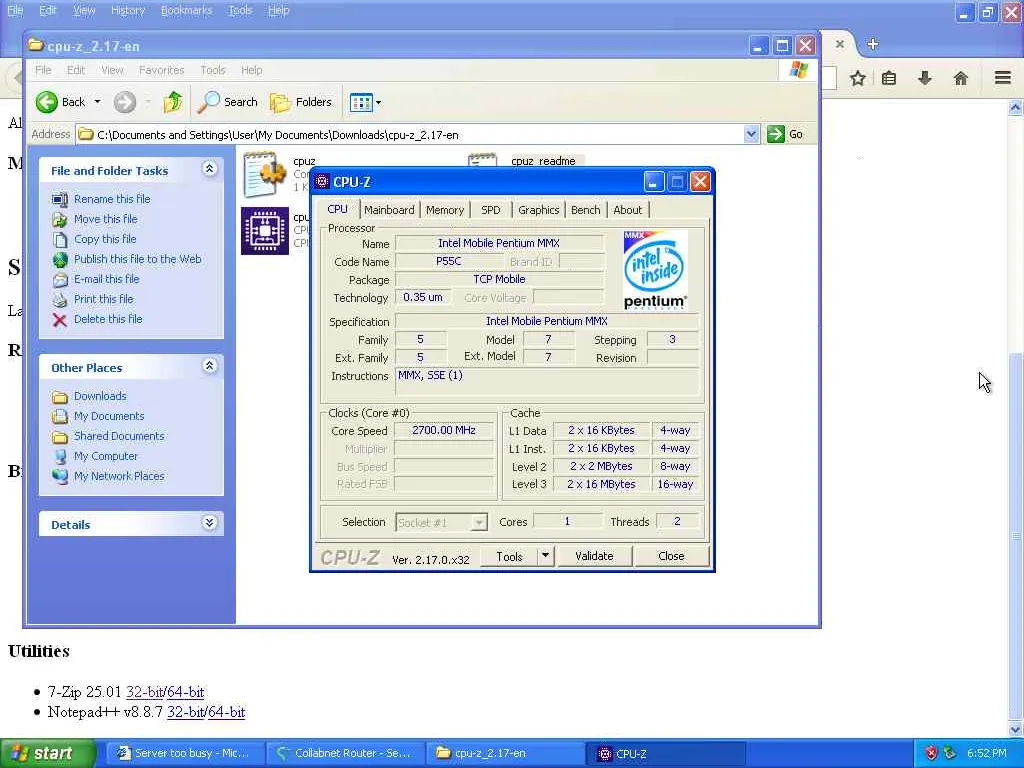Click the browser bookmarks list icon
The height and width of the screenshot is (768, 1024).
[889, 79]
